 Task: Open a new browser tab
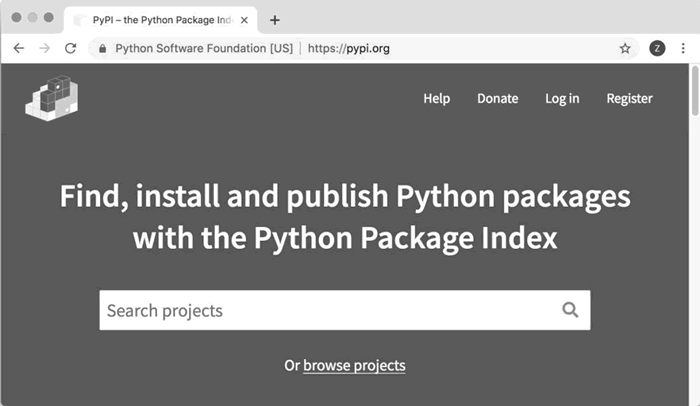pyautogui.click(x=275, y=20)
